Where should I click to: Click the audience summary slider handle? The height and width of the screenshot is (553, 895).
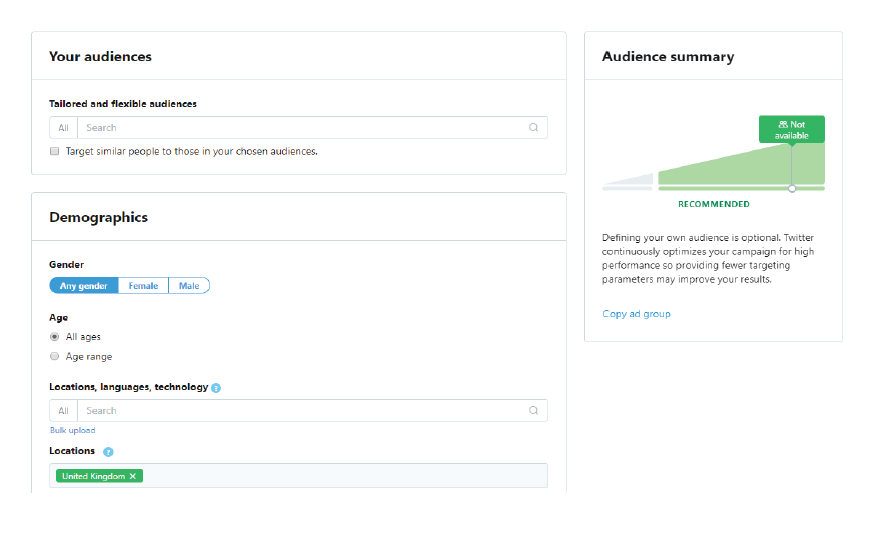point(792,188)
